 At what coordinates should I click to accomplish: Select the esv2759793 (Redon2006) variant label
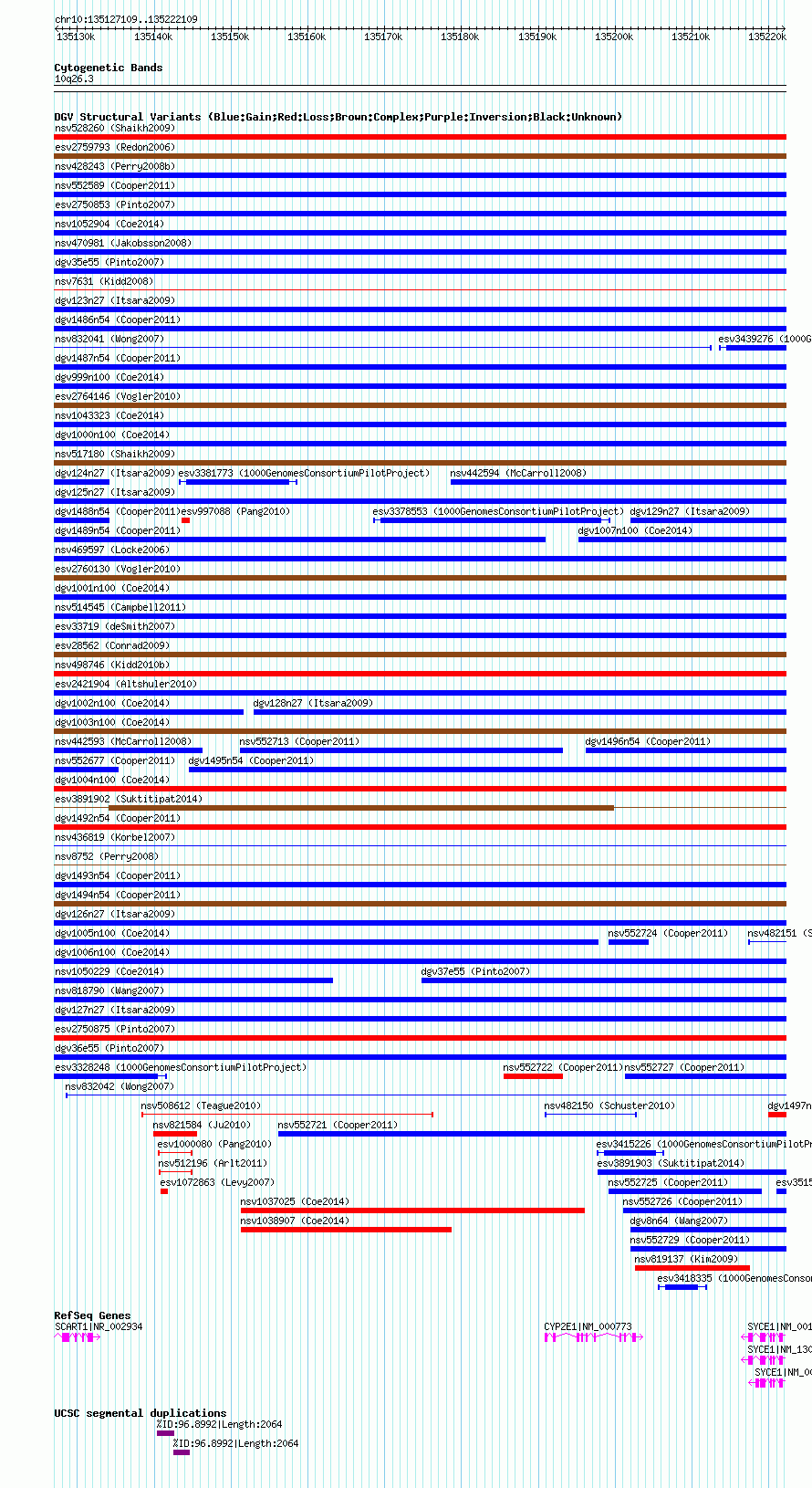pyautogui.click(x=114, y=147)
